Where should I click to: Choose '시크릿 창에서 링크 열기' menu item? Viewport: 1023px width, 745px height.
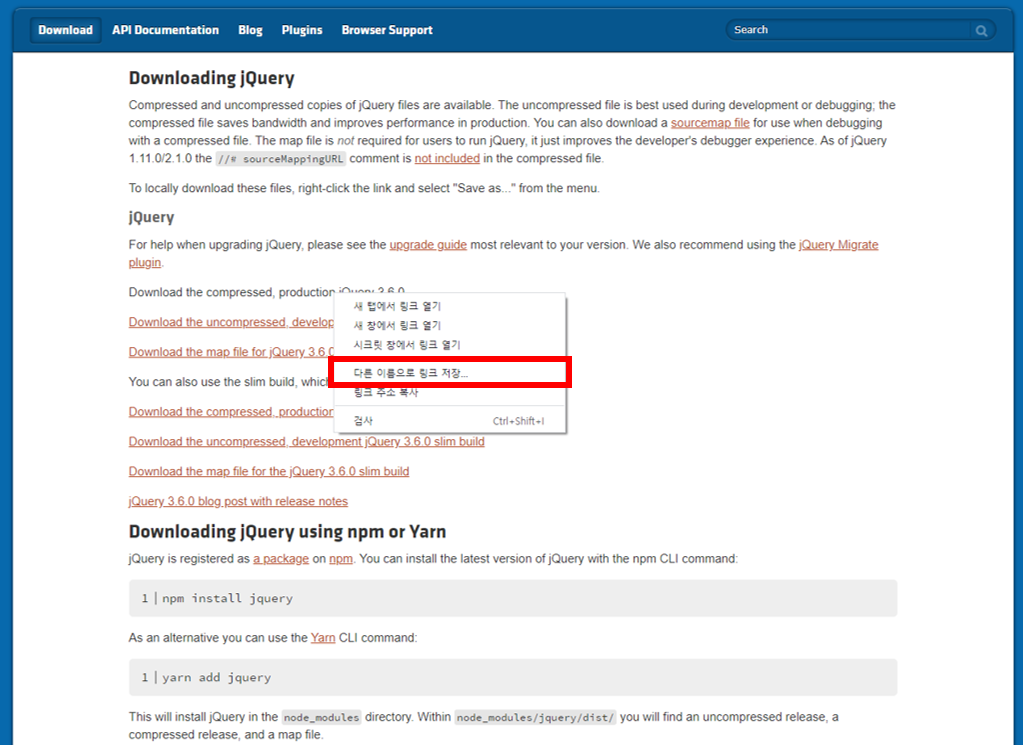pyautogui.click(x=450, y=344)
